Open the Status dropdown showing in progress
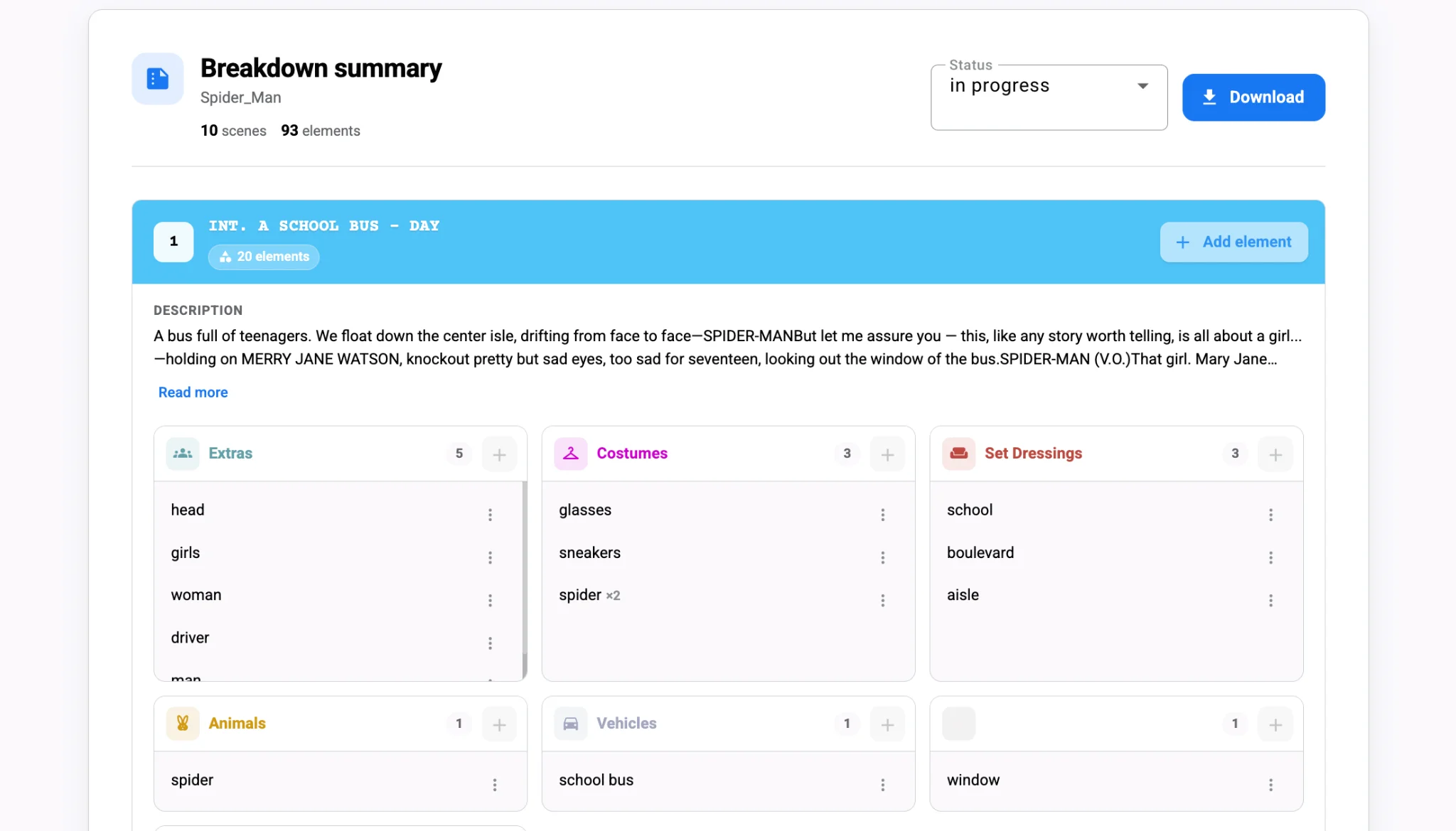The image size is (1456, 831). (x=1049, y=97)
